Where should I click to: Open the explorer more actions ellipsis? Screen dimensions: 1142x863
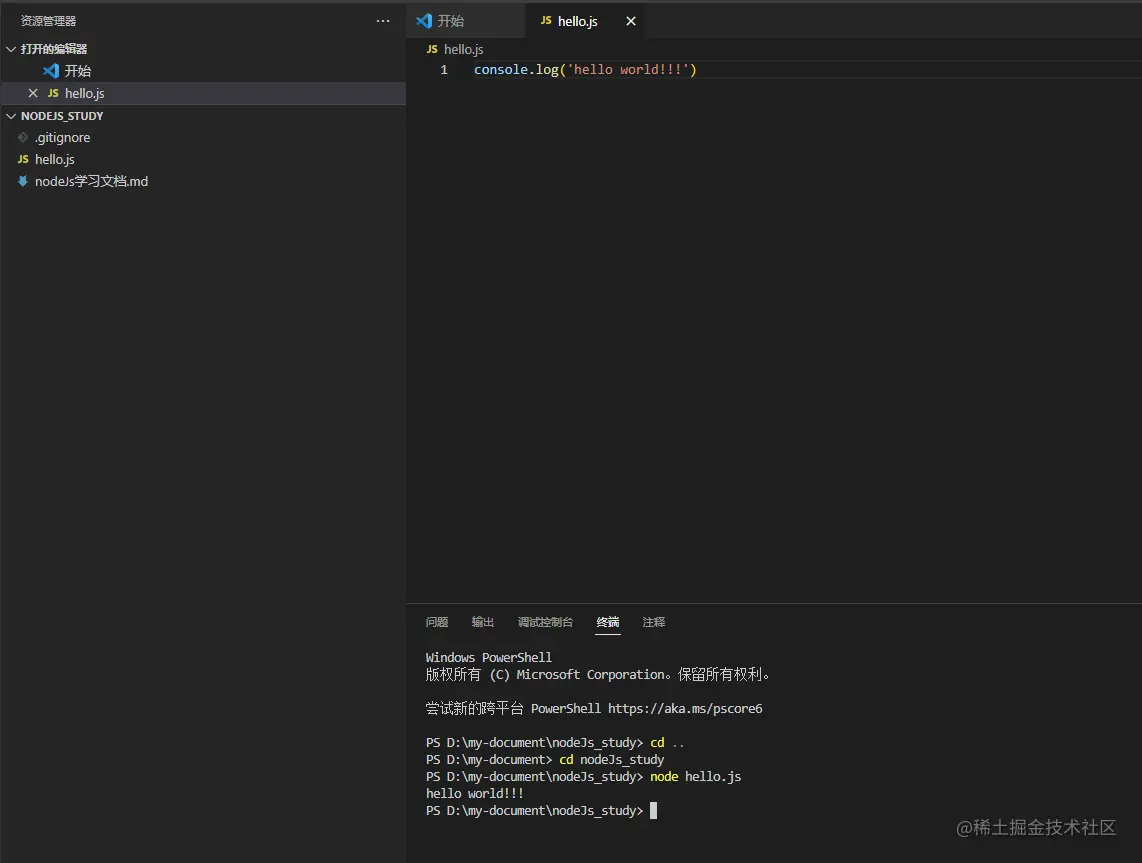click(382, 21)
